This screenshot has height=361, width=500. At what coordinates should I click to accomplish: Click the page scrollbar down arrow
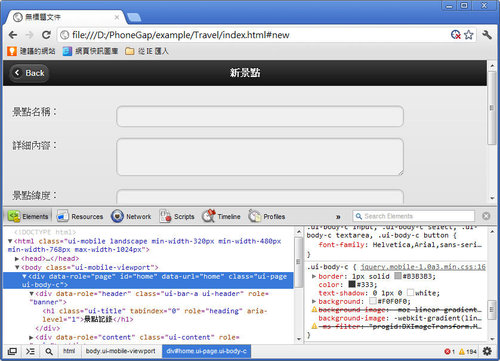pyautogui.click(x=492, y=198)
